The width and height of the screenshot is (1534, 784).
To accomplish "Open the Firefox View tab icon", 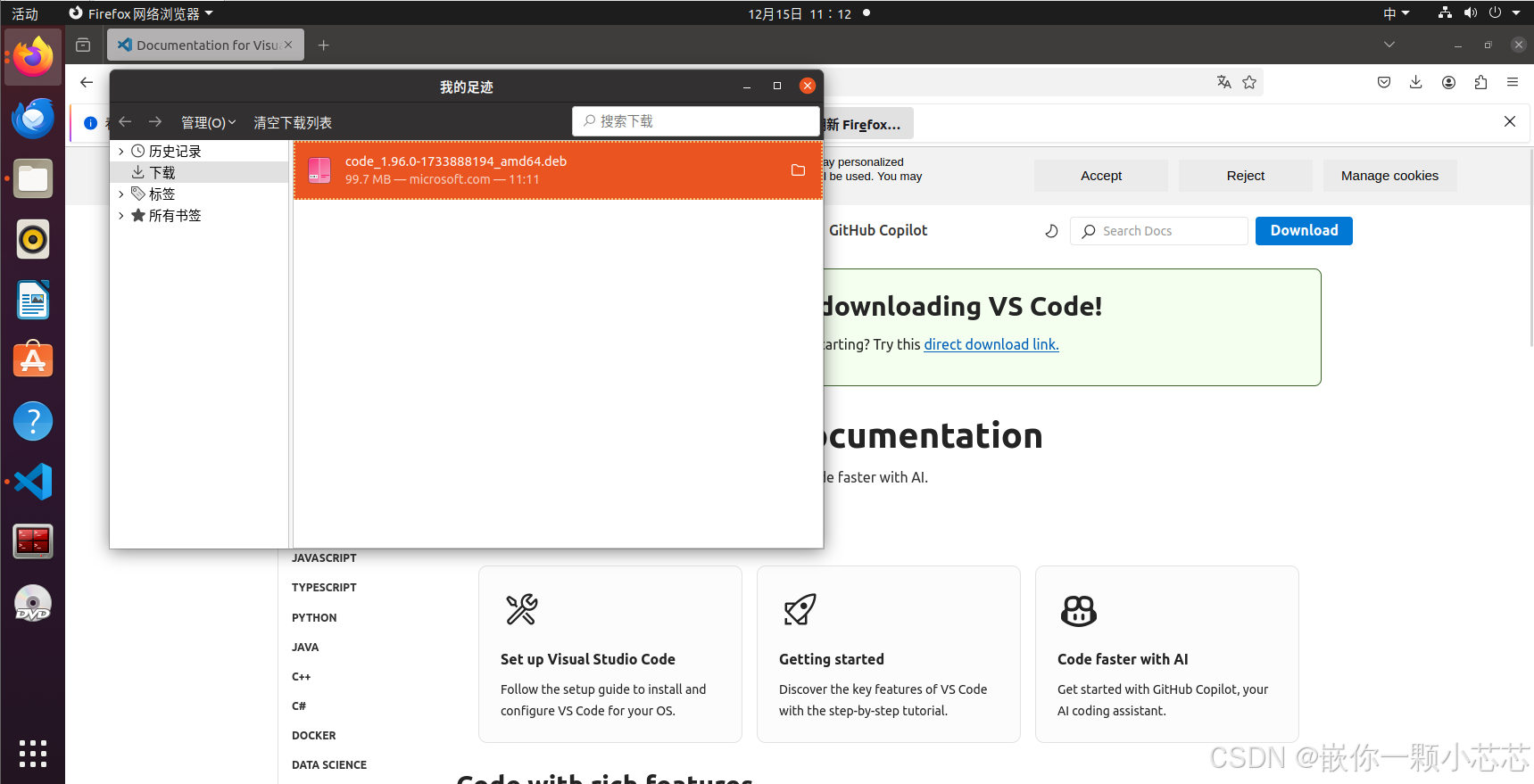I will click(x=83, y=45).
